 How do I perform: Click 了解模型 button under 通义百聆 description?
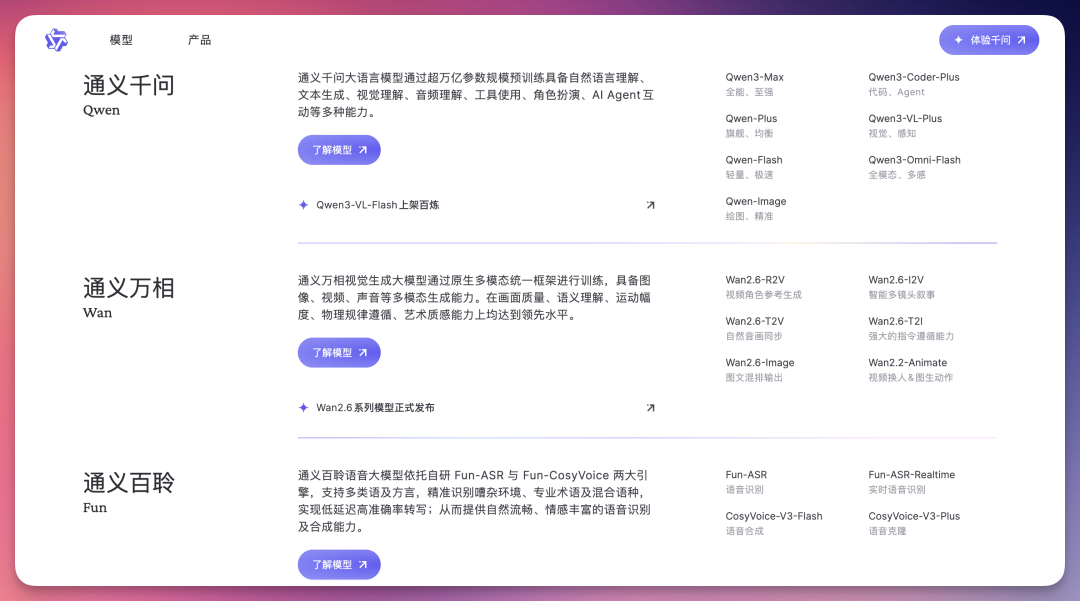(x=339, y=564)
